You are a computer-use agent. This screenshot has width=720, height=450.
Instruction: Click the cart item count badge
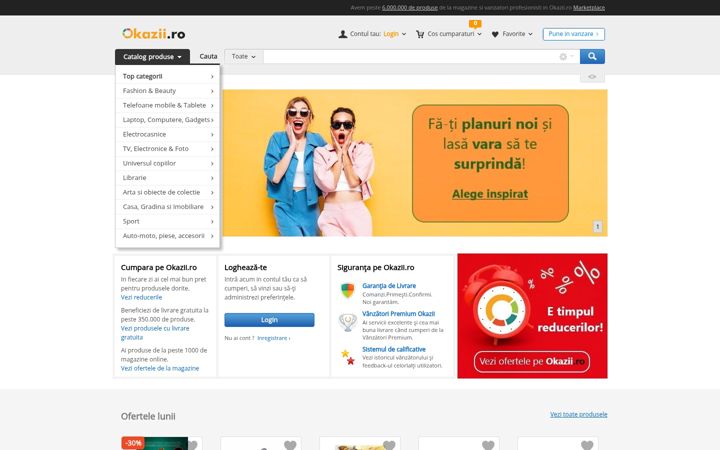click(x=475, y=23)
